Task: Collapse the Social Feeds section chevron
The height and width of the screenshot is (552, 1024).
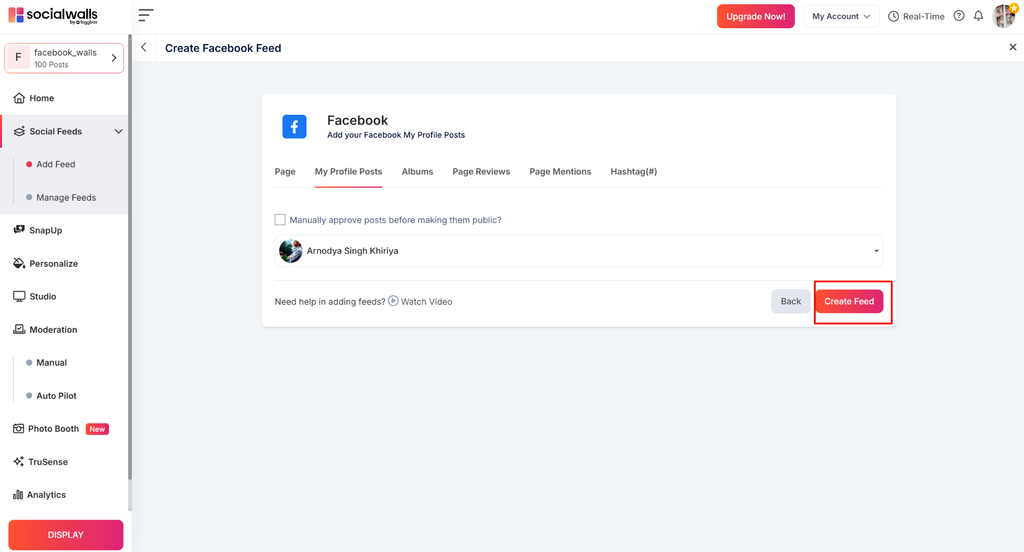Action: click(x=118, y=131)
